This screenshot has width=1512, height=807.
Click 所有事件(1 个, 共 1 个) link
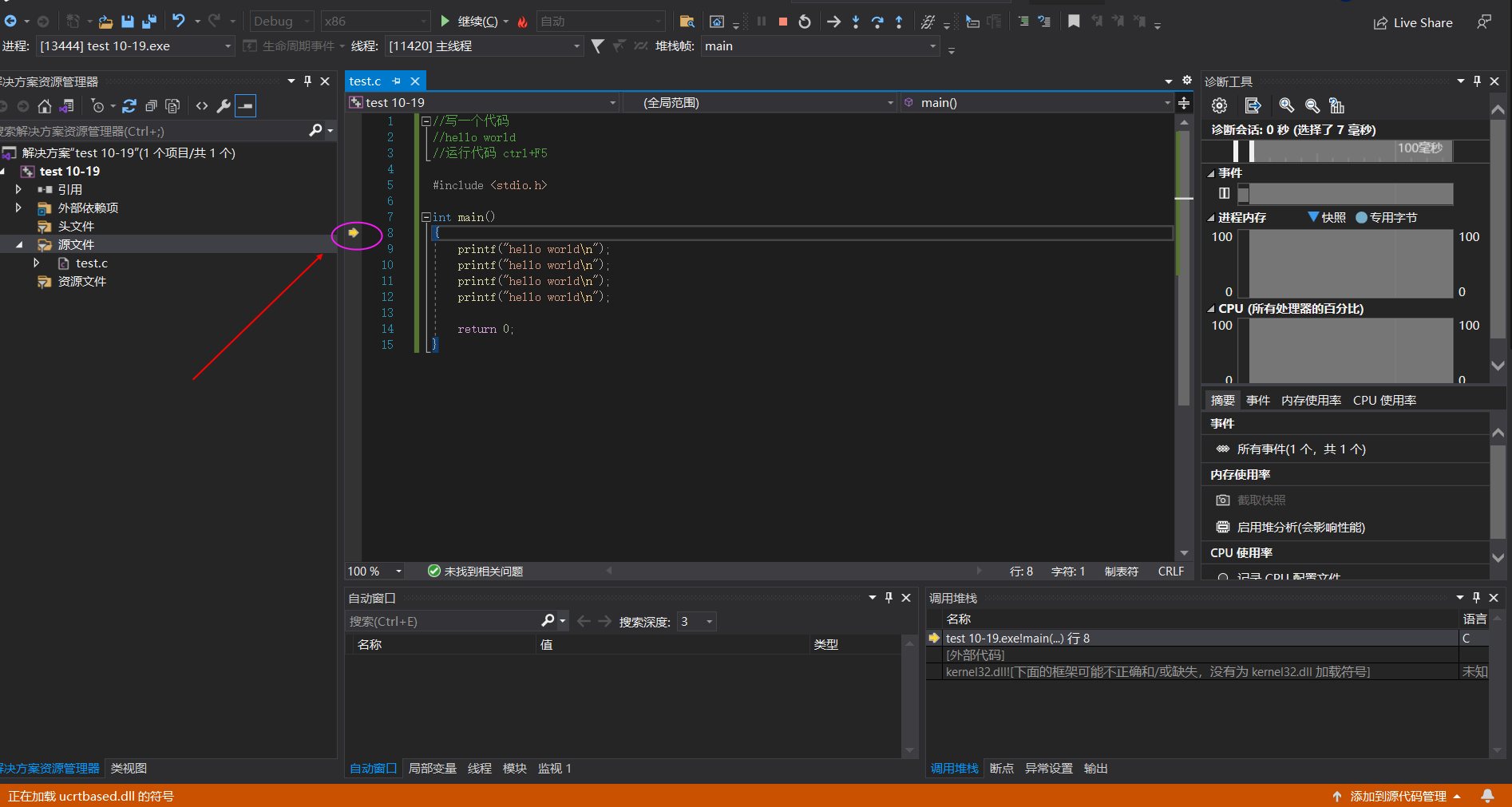pos(1301,449)
